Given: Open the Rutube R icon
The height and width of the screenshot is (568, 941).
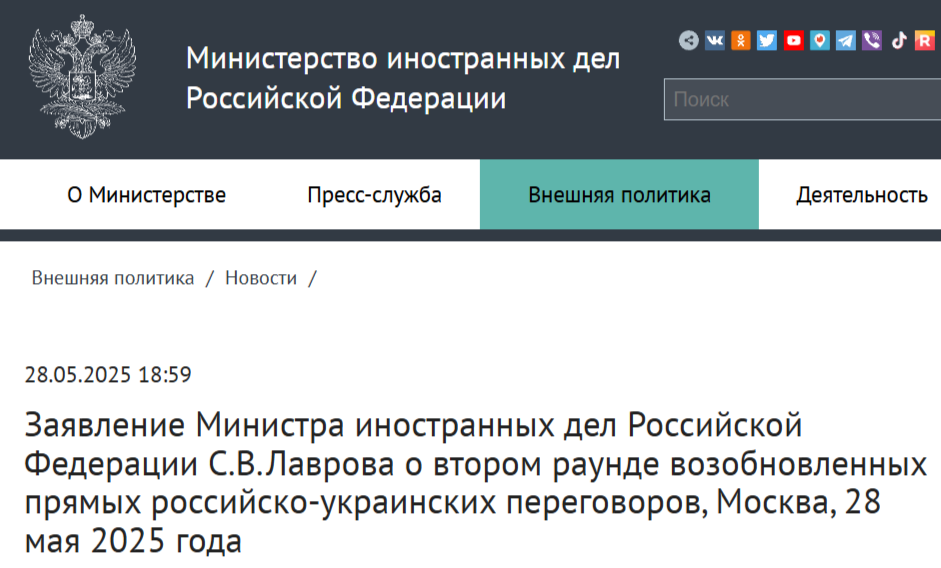Looking at the screenshot, I should [925, 41].
